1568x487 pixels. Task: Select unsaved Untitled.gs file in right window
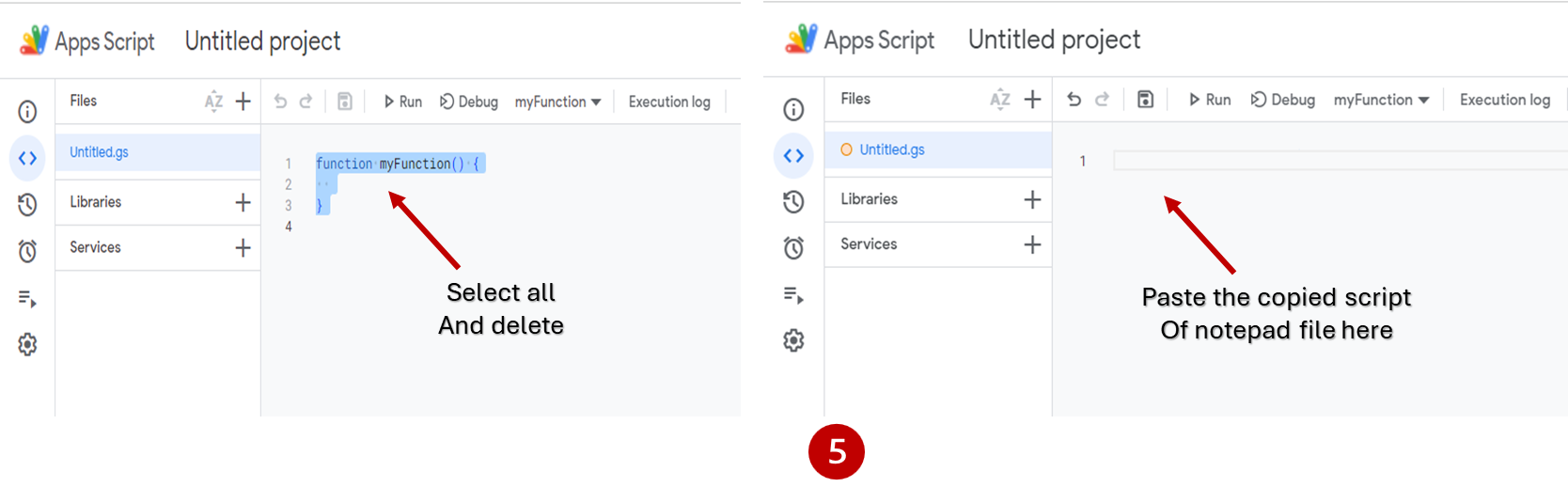click(x=891, y=149)
